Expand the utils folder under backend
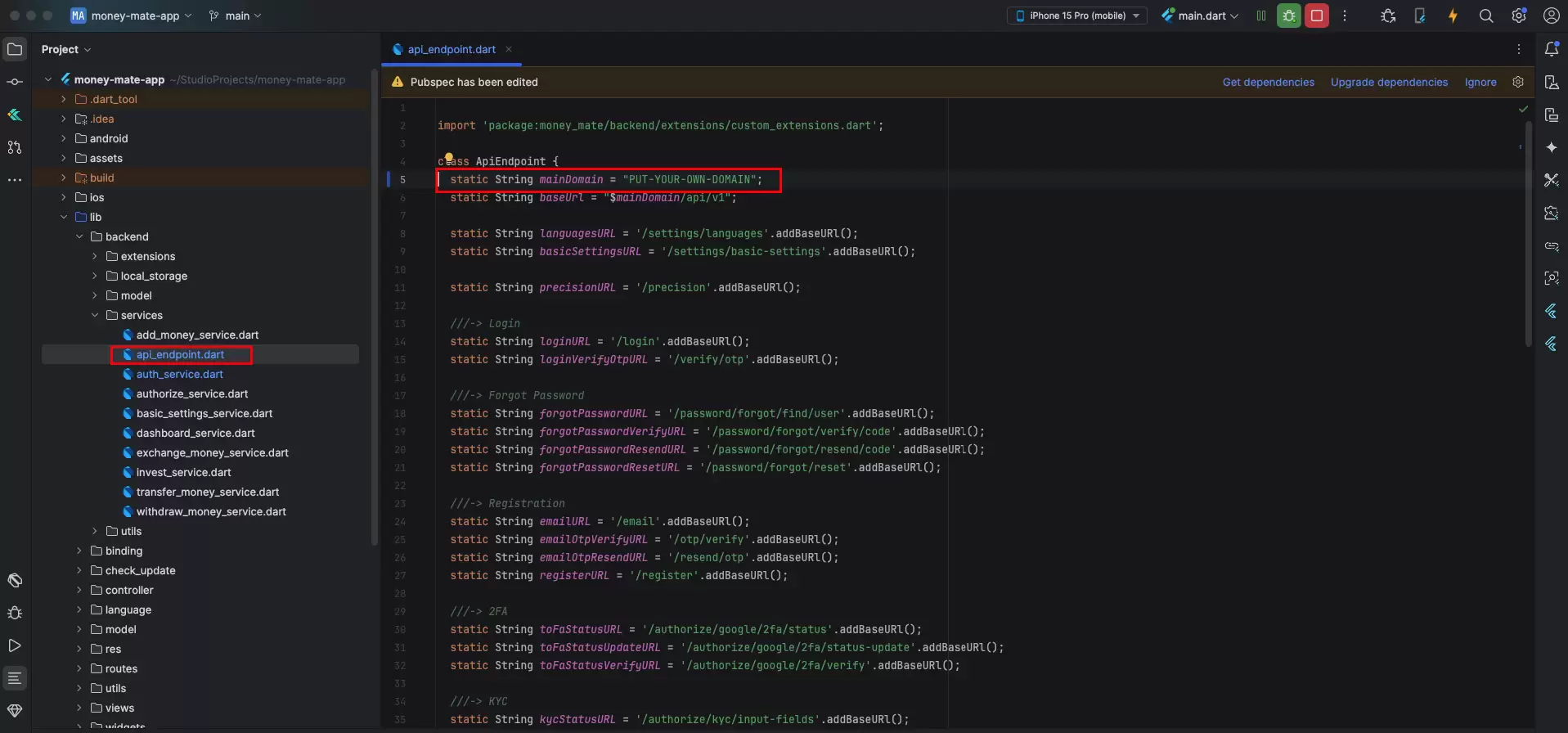The width and height of the screenshot is (1568, 733). tap(95, 531)
